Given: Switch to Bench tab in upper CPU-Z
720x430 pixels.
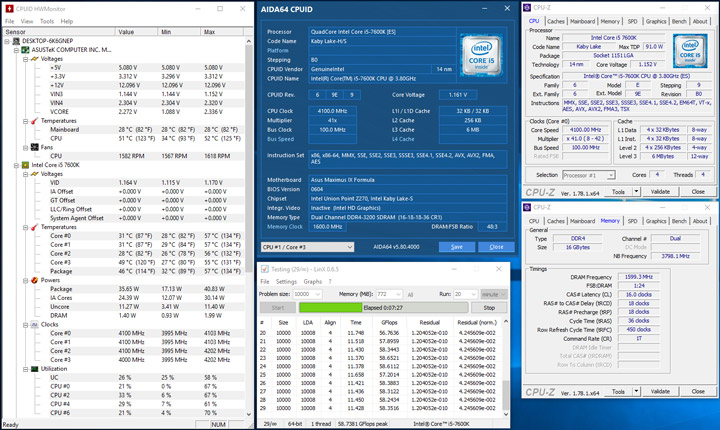Looking at the screenshot, I should (679, 21).
